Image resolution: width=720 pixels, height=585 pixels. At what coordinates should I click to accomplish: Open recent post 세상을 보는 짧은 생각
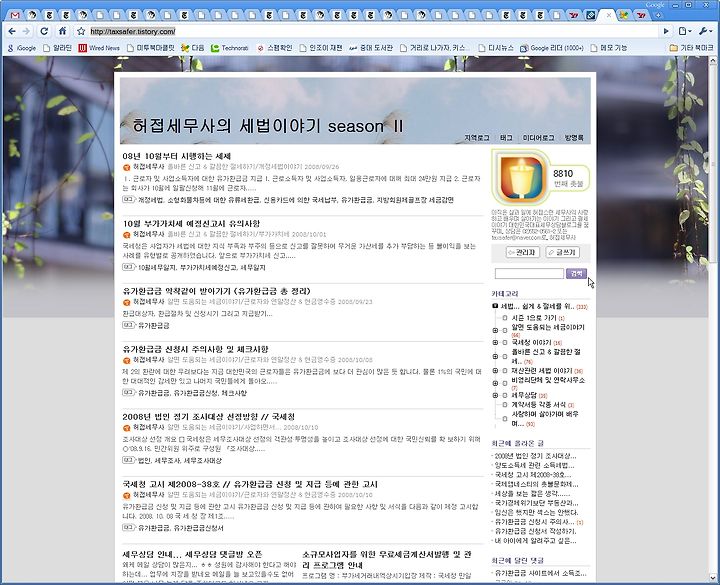532,493
